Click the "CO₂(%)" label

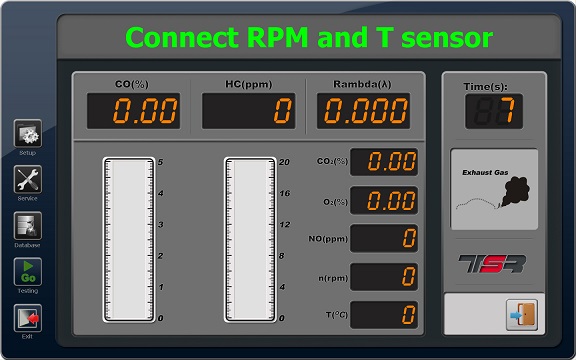(x=332, y=161)
